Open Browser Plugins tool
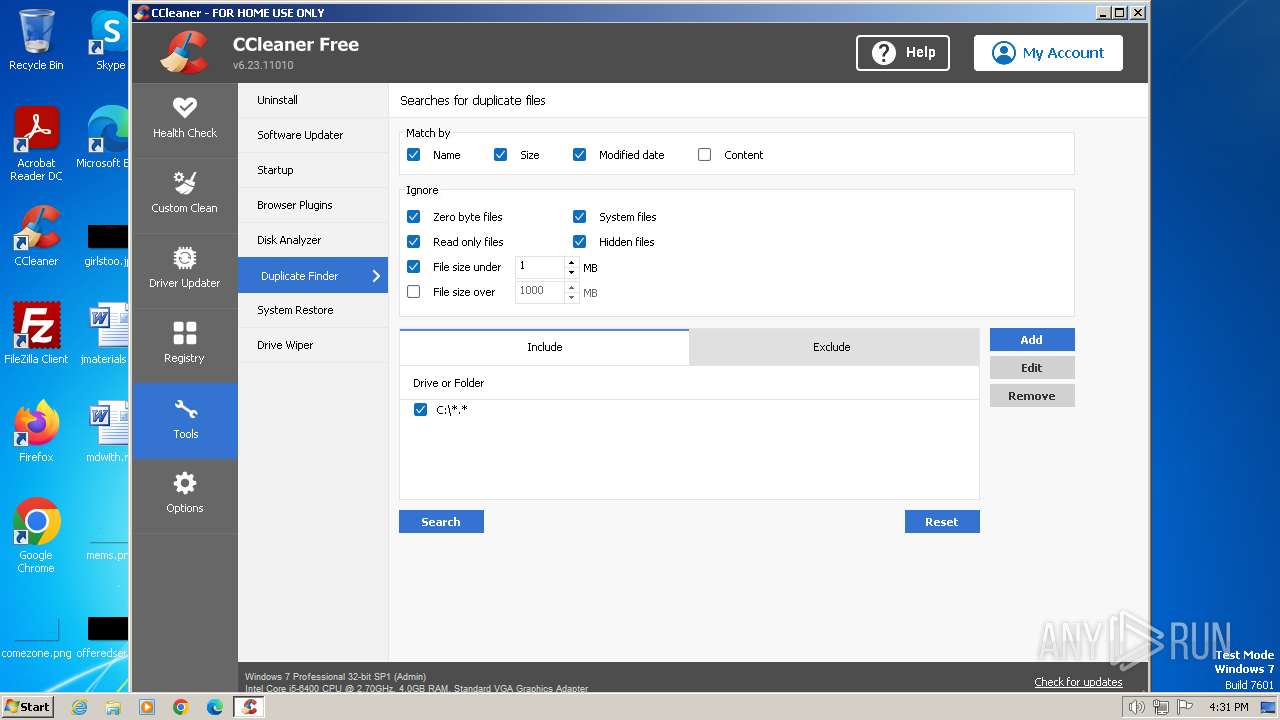1280x720 pixels. (313, 205)
